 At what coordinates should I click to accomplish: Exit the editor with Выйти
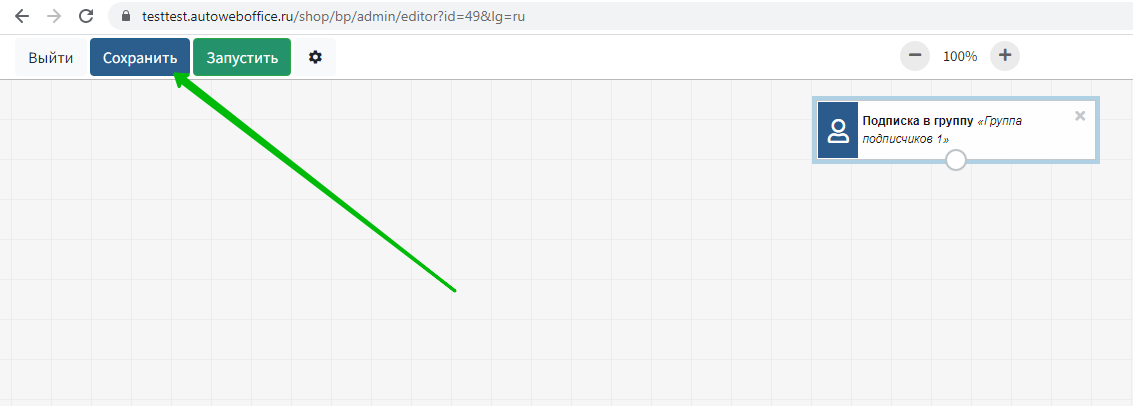tap(51, 57)
